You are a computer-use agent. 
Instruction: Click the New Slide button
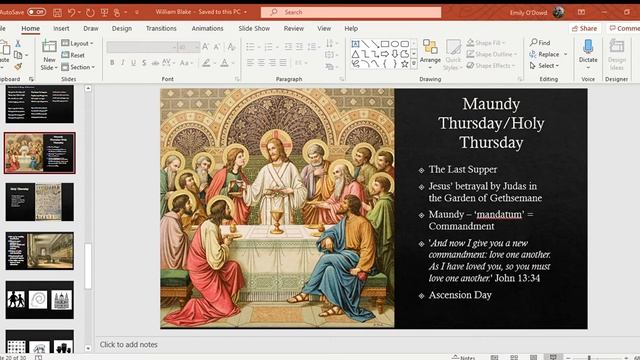(49, 55)
